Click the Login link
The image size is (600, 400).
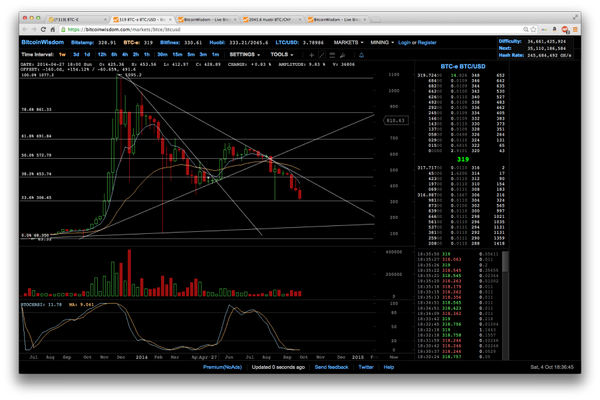point(404,42)
